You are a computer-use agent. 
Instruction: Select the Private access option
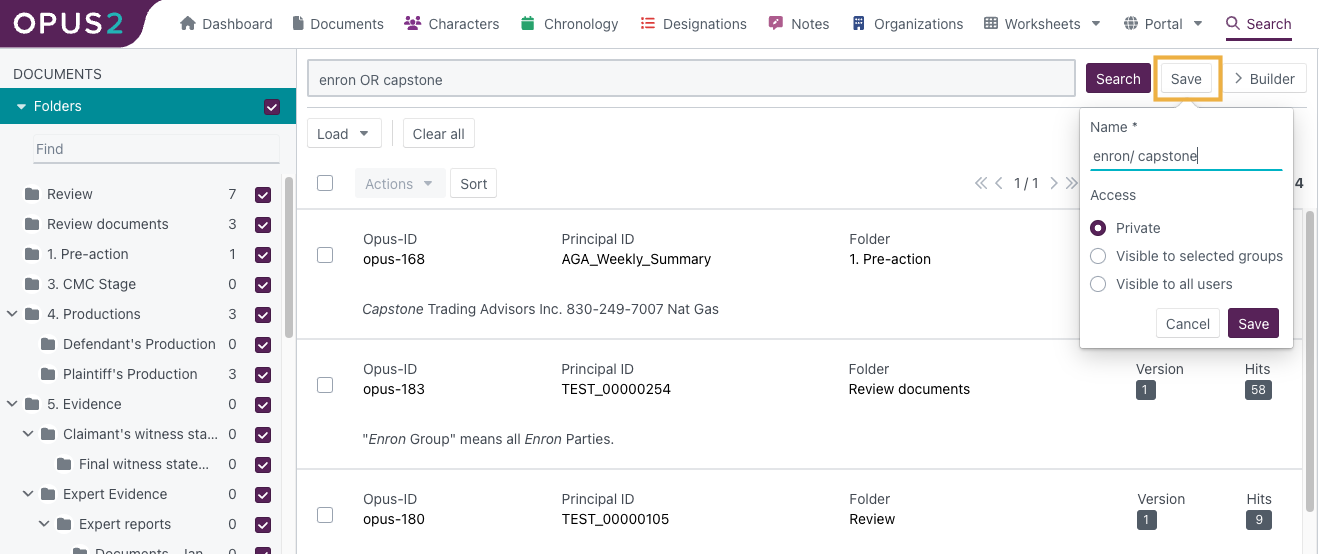point(1098,228)
